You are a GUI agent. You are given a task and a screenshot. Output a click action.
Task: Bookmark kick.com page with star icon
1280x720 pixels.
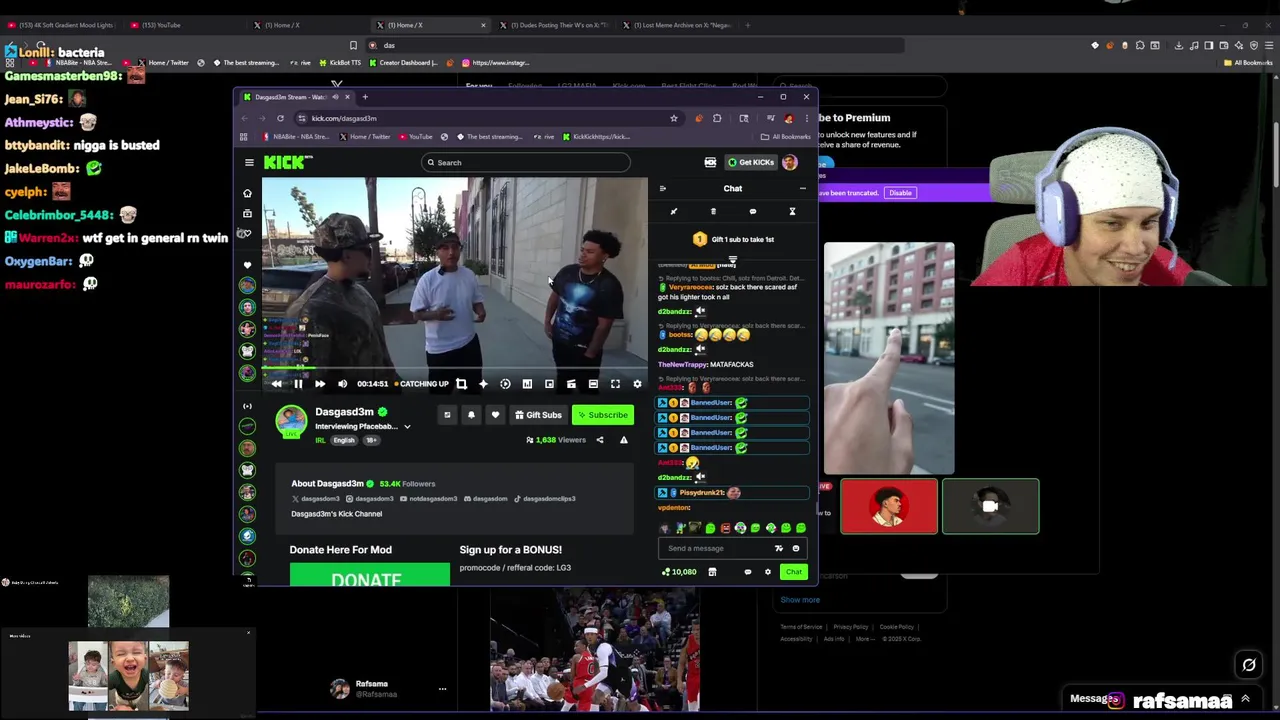pos(673,118)
